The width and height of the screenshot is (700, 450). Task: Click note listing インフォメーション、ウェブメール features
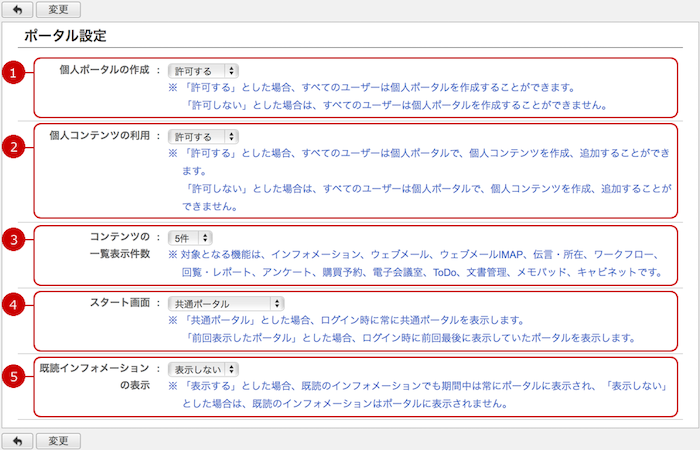coord(414,254)
